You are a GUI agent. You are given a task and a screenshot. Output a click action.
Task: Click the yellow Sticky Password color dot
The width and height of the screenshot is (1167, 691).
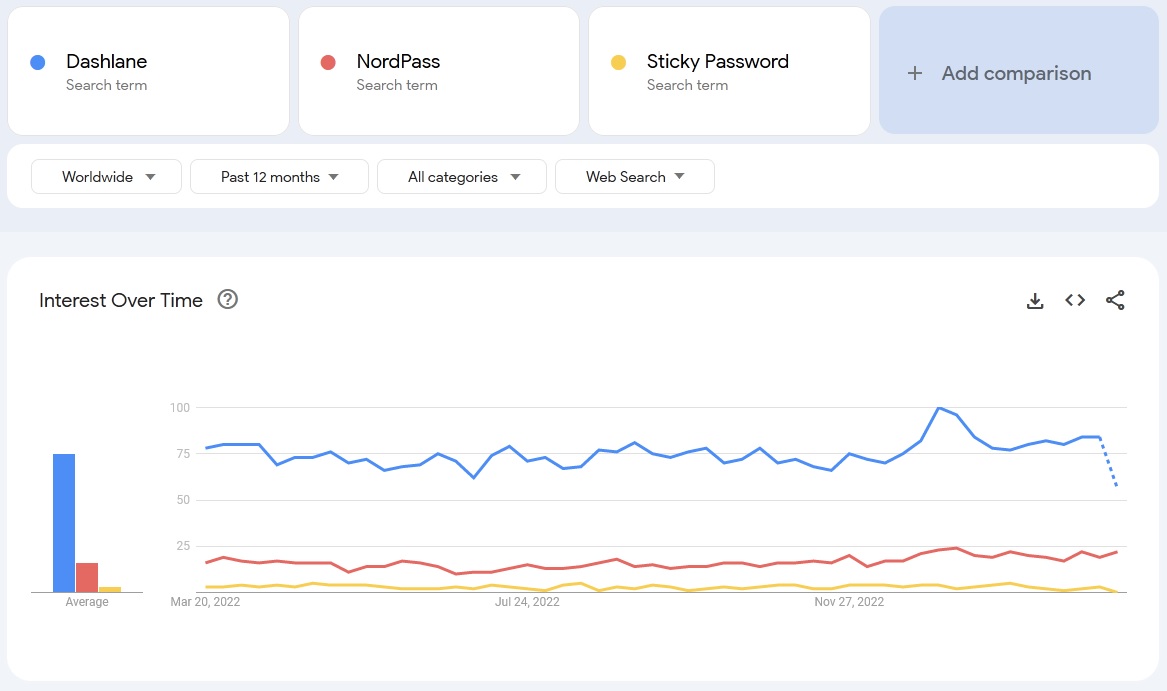pos(618,62)
